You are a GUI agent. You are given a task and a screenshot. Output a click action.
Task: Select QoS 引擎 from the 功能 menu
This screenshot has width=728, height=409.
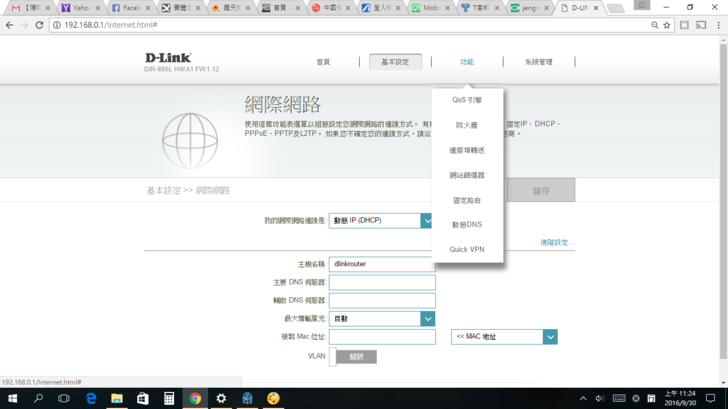point(467,100)
